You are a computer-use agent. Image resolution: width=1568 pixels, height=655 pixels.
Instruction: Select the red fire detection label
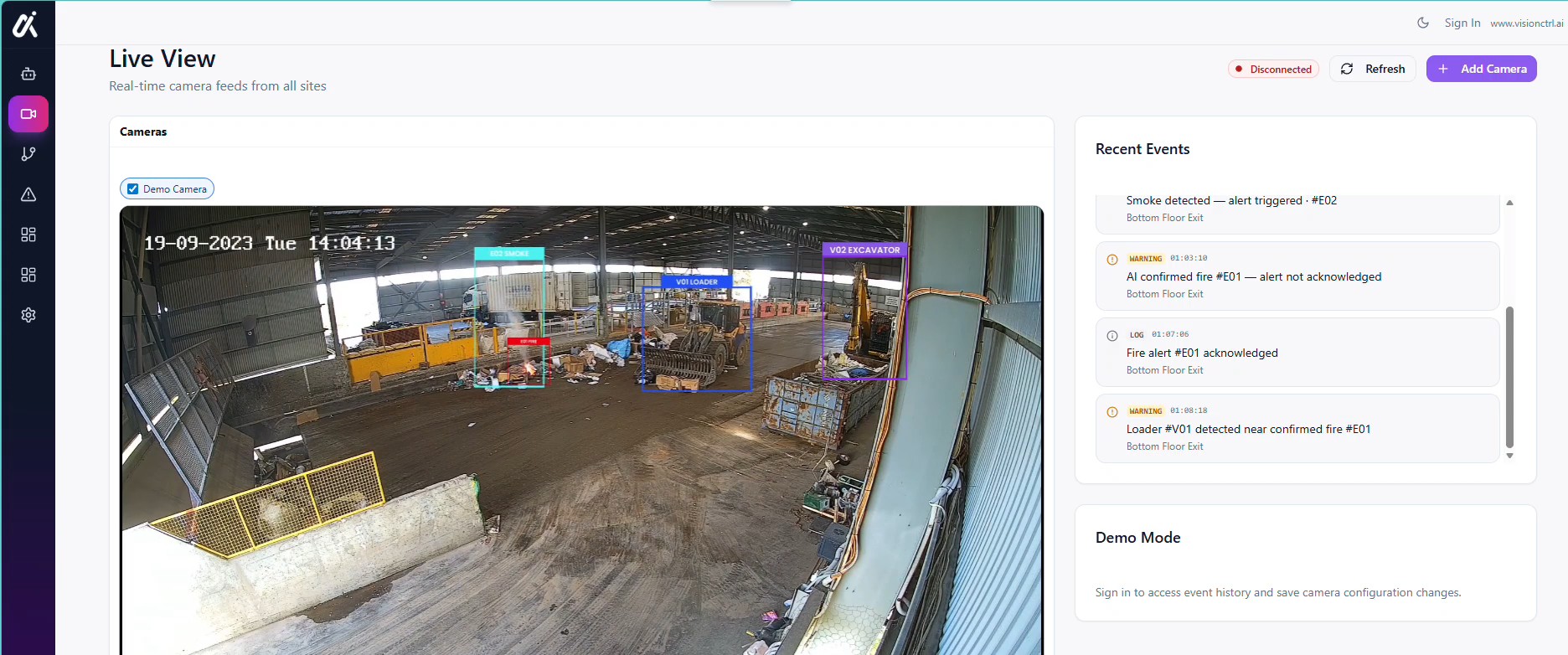click(x=529, y=341)
